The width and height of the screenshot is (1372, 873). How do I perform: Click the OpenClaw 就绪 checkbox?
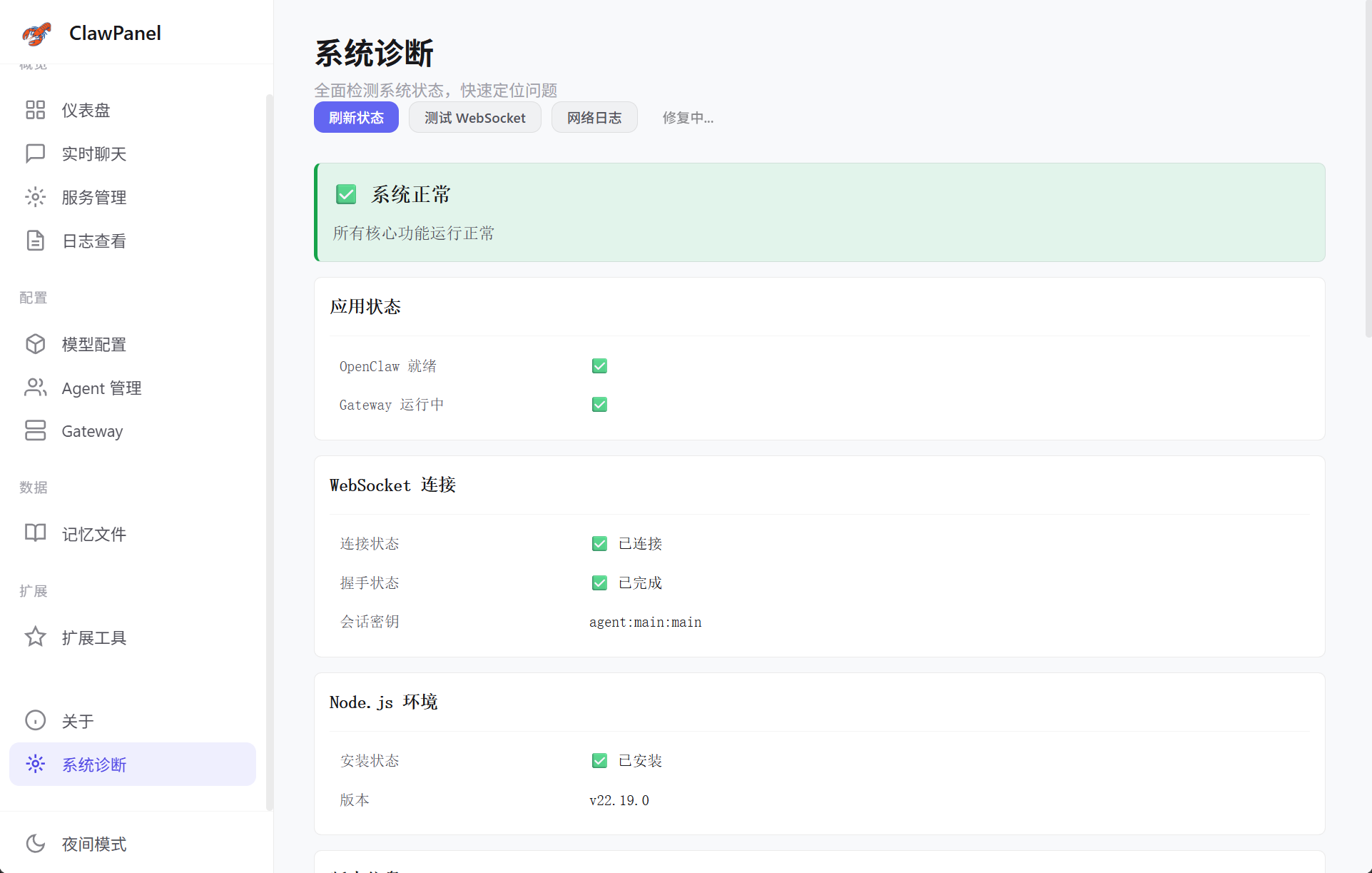(599, 365)
